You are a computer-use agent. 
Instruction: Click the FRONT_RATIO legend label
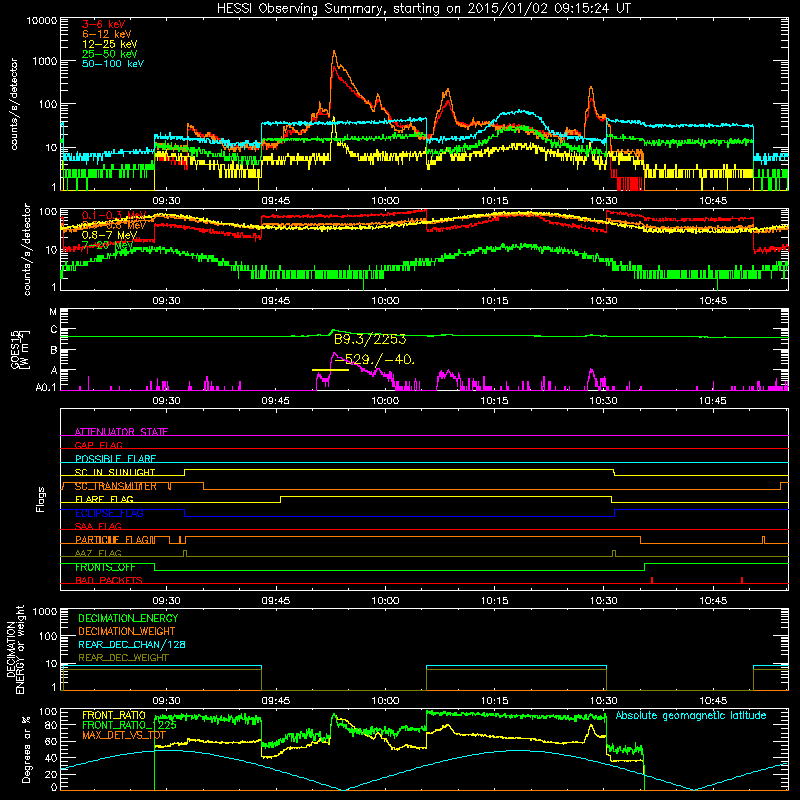click(x=114, y=715)
